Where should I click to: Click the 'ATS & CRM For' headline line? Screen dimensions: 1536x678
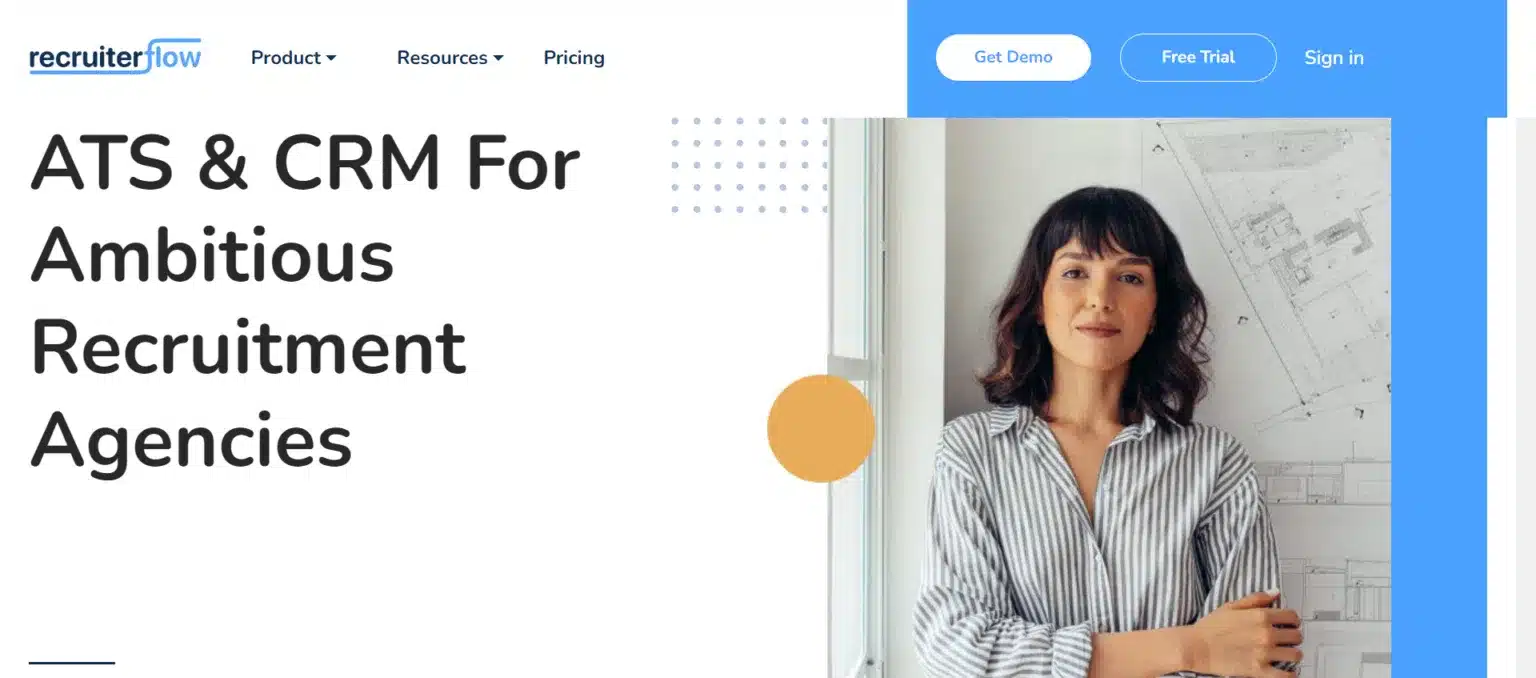[x=305, y=162]
